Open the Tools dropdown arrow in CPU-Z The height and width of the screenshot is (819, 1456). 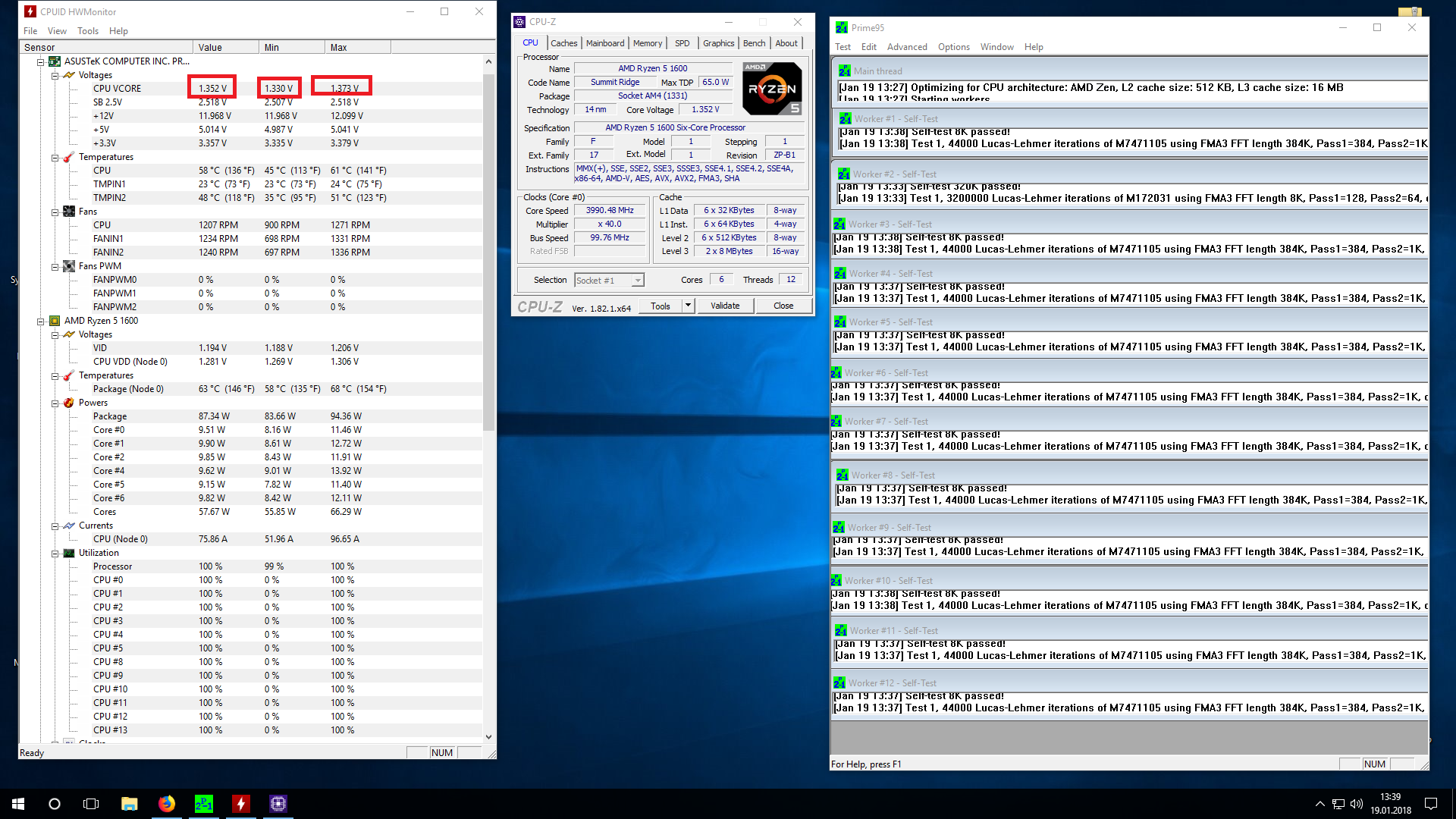(x=688, y=306)
